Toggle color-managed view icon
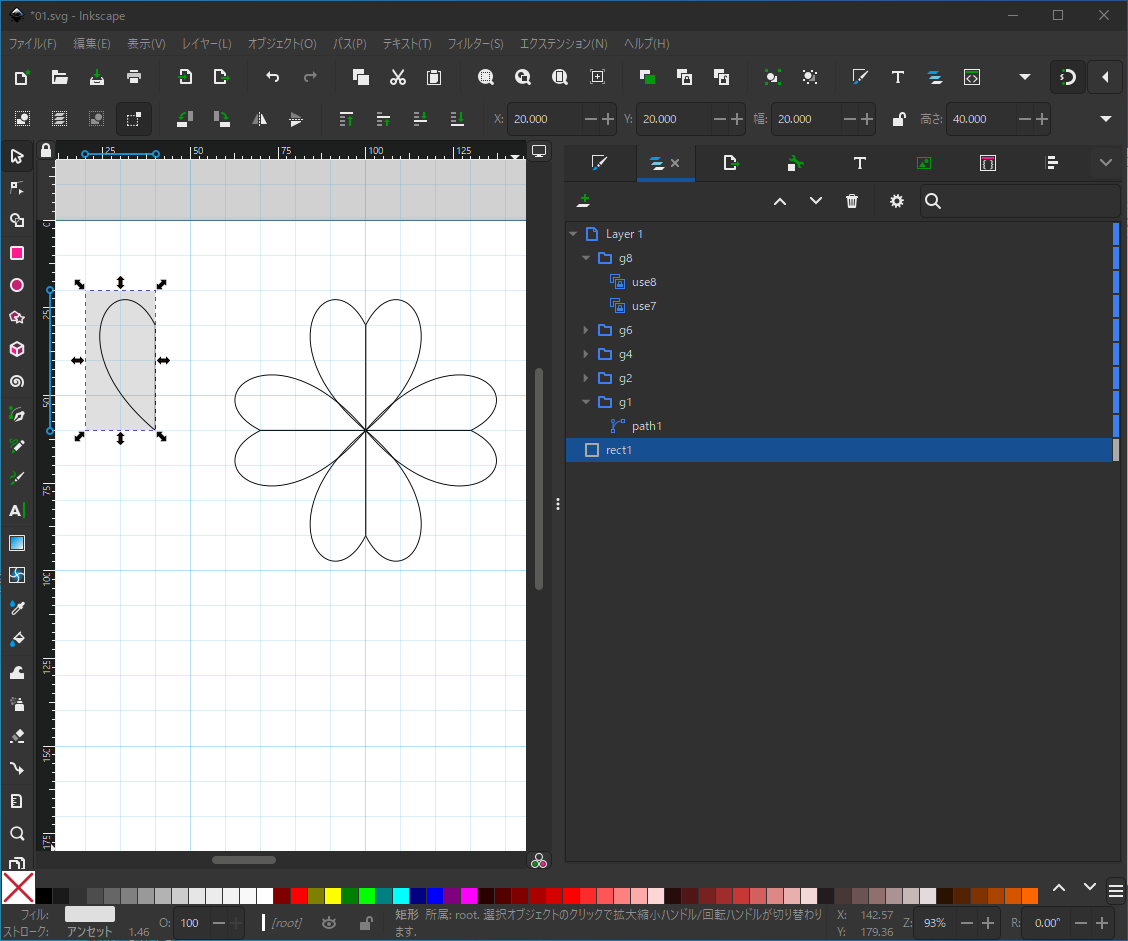Image resolution: width=1128 pixels, height=941 pixels. click(539, 861)
